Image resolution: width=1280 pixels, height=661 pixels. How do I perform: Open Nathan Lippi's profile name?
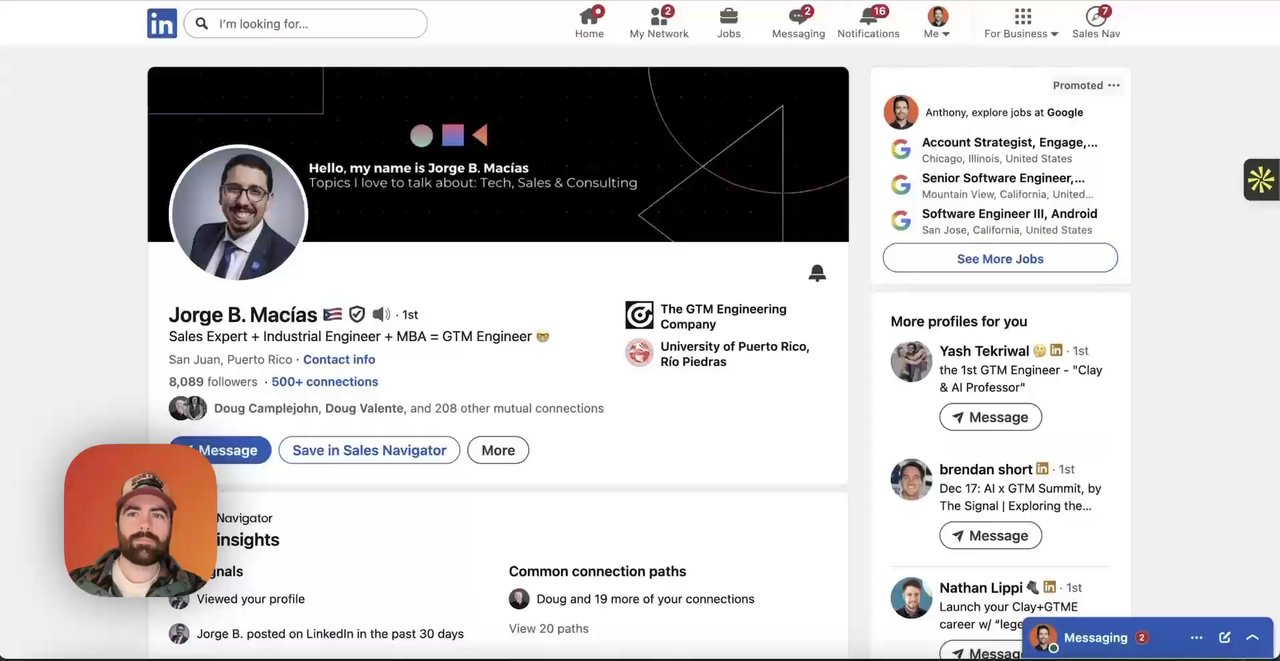pyautogui.click(x=981, y=587)
